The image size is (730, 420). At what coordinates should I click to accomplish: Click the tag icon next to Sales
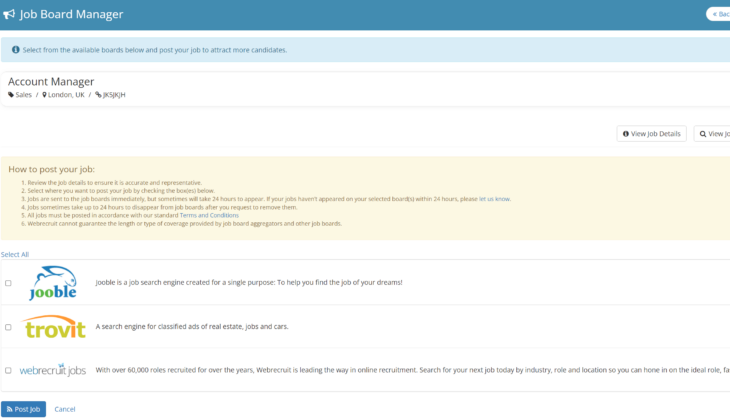tap(12, 95)
